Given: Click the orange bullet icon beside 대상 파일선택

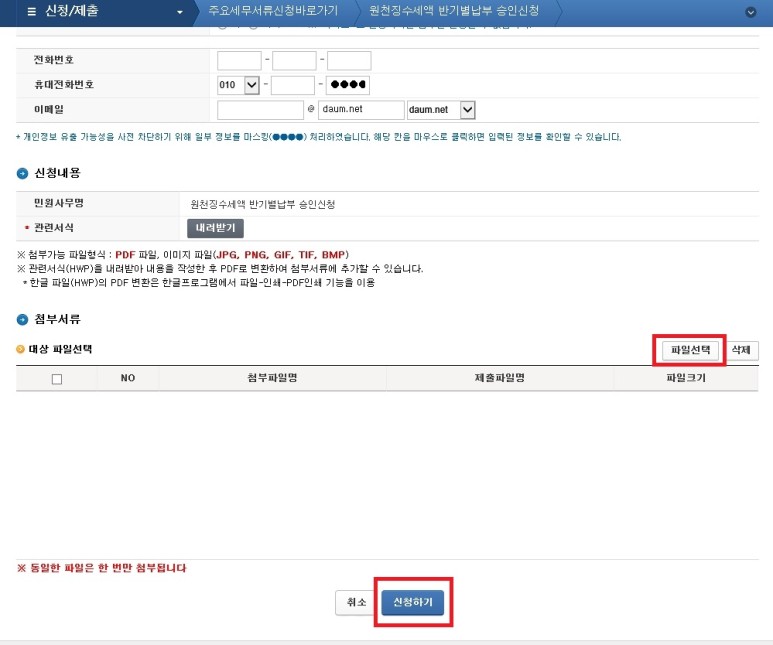Looking at the screenshot, I should click(x=20, y=349).
